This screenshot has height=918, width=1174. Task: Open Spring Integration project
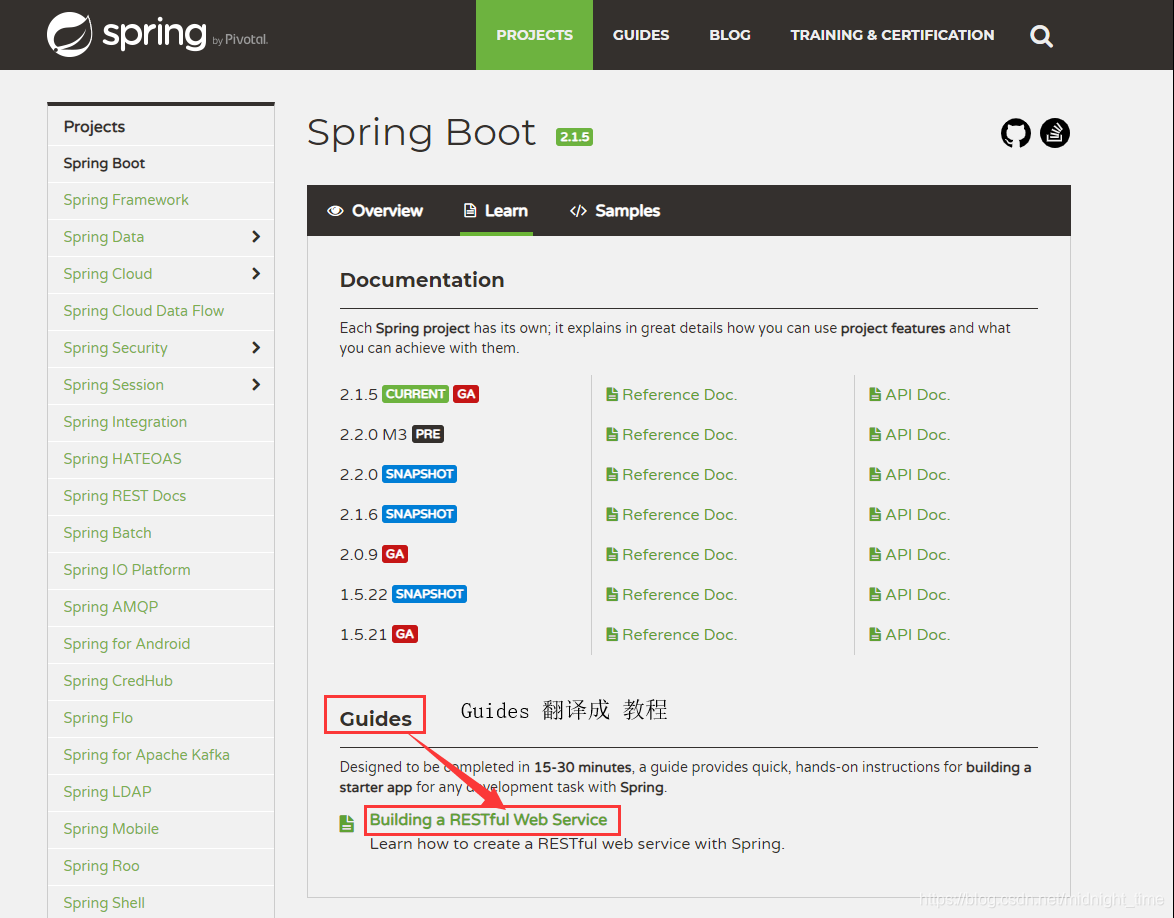(x=125, y=422)
